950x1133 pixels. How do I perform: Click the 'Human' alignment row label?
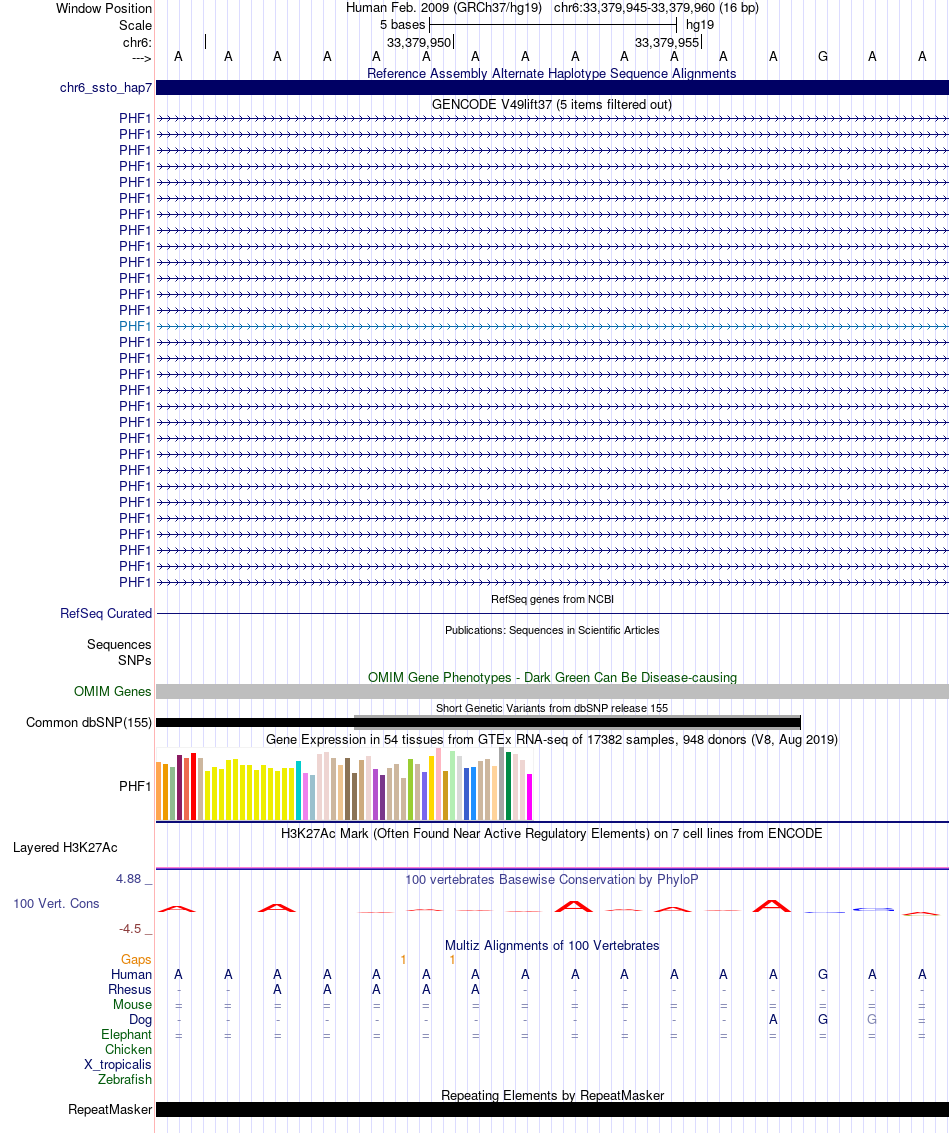(x=131, y=975)
